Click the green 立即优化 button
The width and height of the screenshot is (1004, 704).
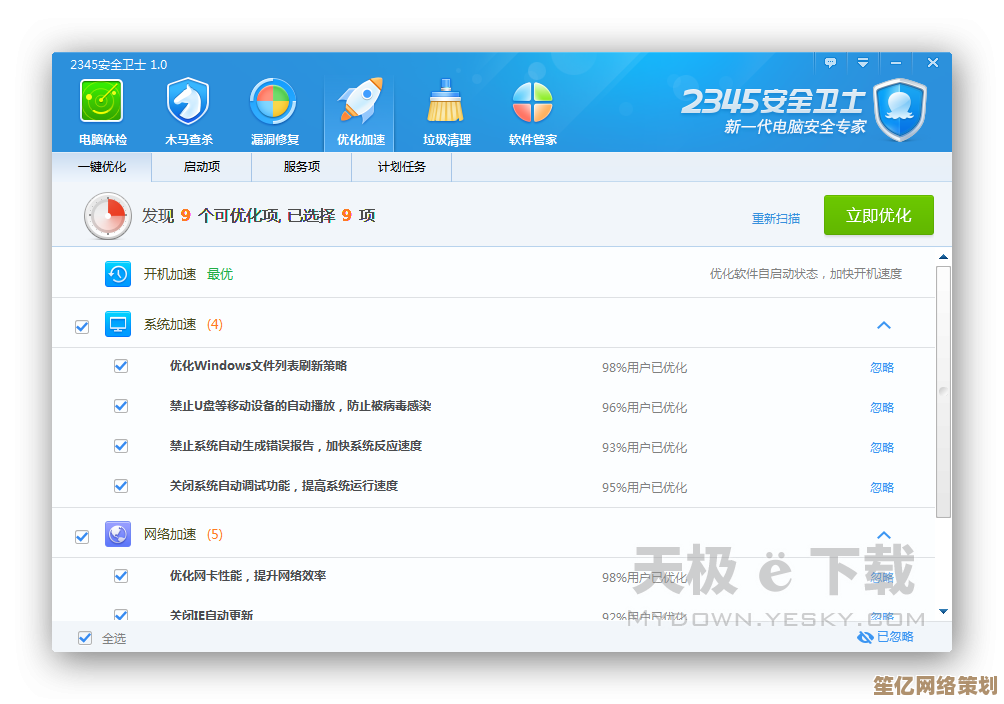(x=878, y=216)
